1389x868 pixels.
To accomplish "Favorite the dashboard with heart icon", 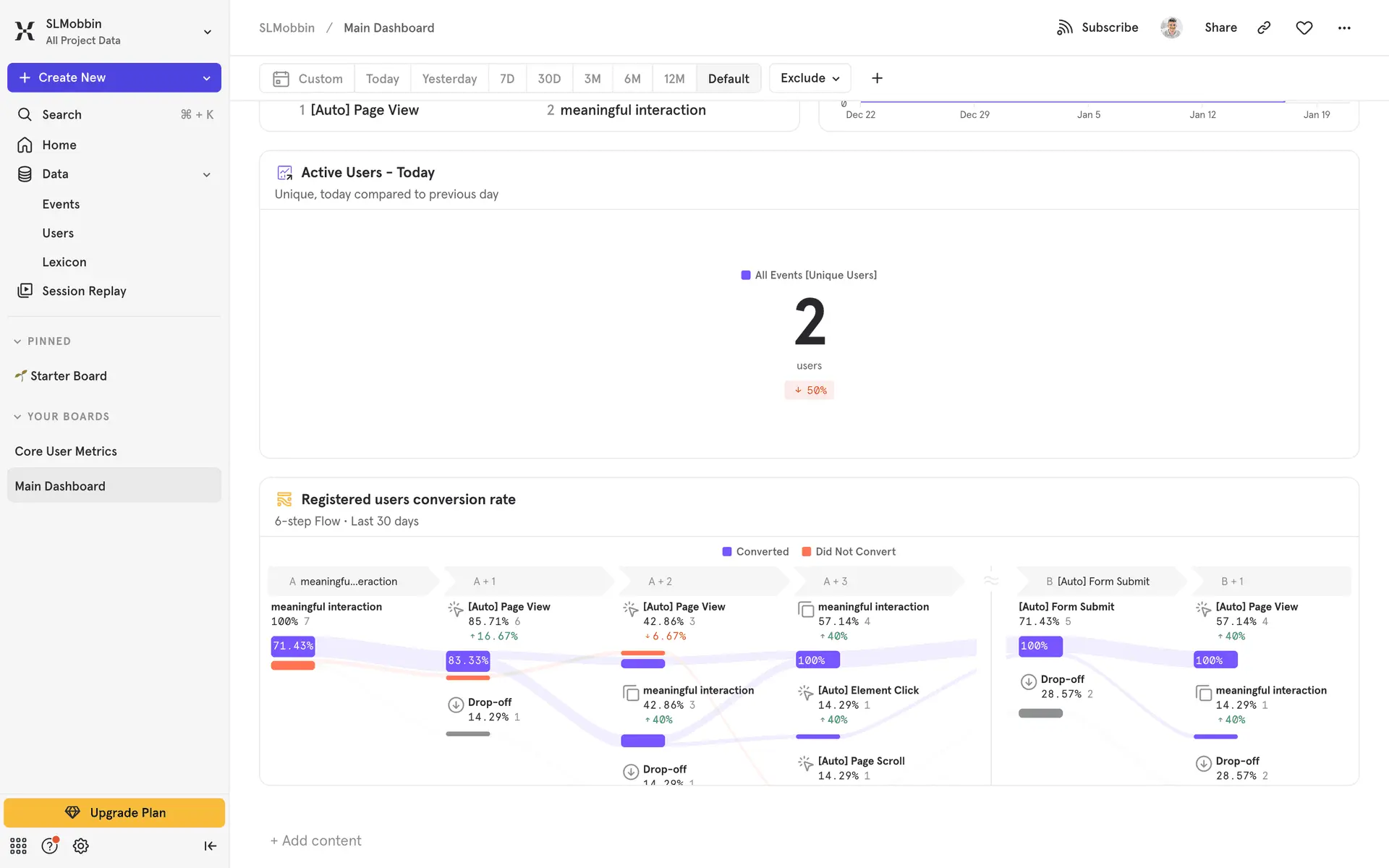I will 1304,27.
